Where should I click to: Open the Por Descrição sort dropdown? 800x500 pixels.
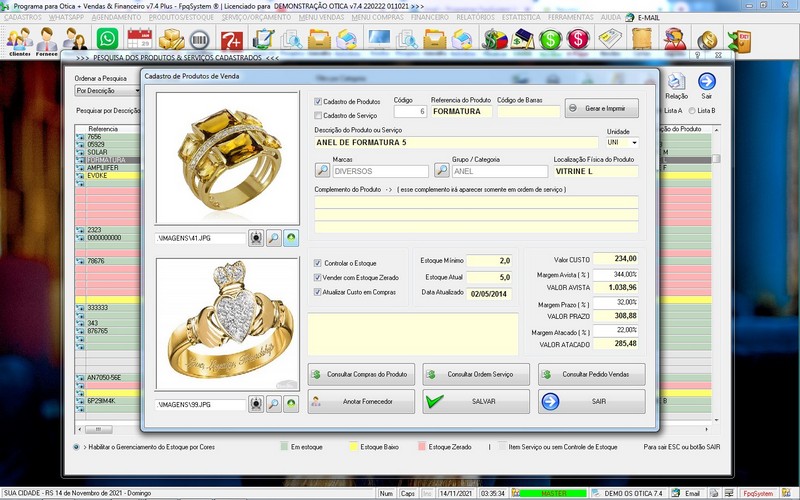pyautogui.click(x=108, y=90)
